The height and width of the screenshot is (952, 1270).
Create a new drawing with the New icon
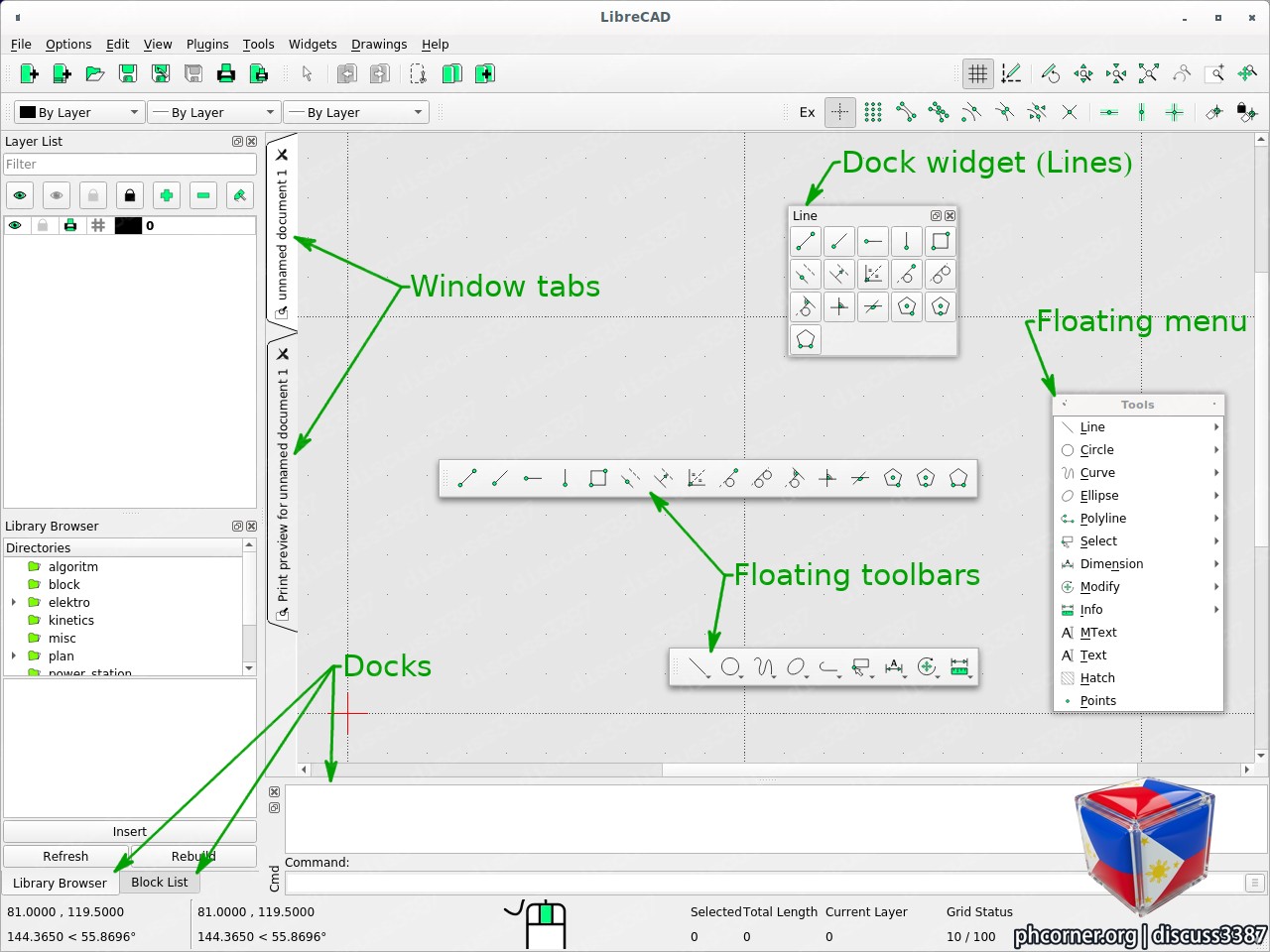point(29,73)
